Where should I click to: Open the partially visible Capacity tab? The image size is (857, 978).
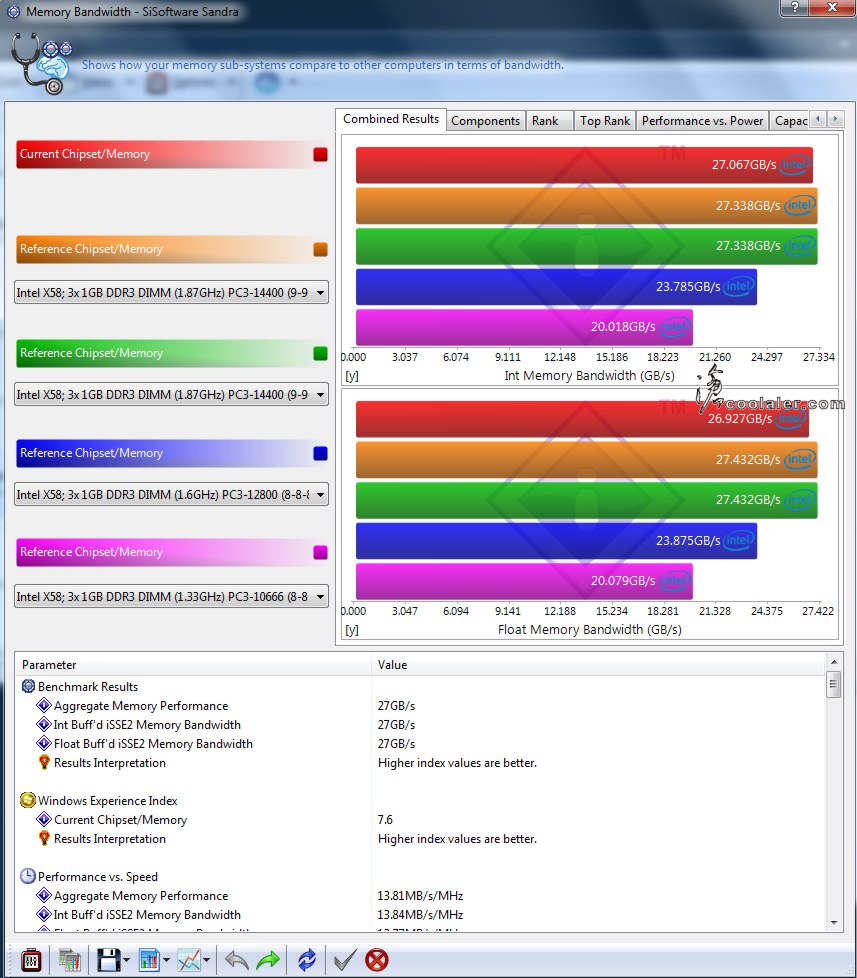[x=790, y=121]
